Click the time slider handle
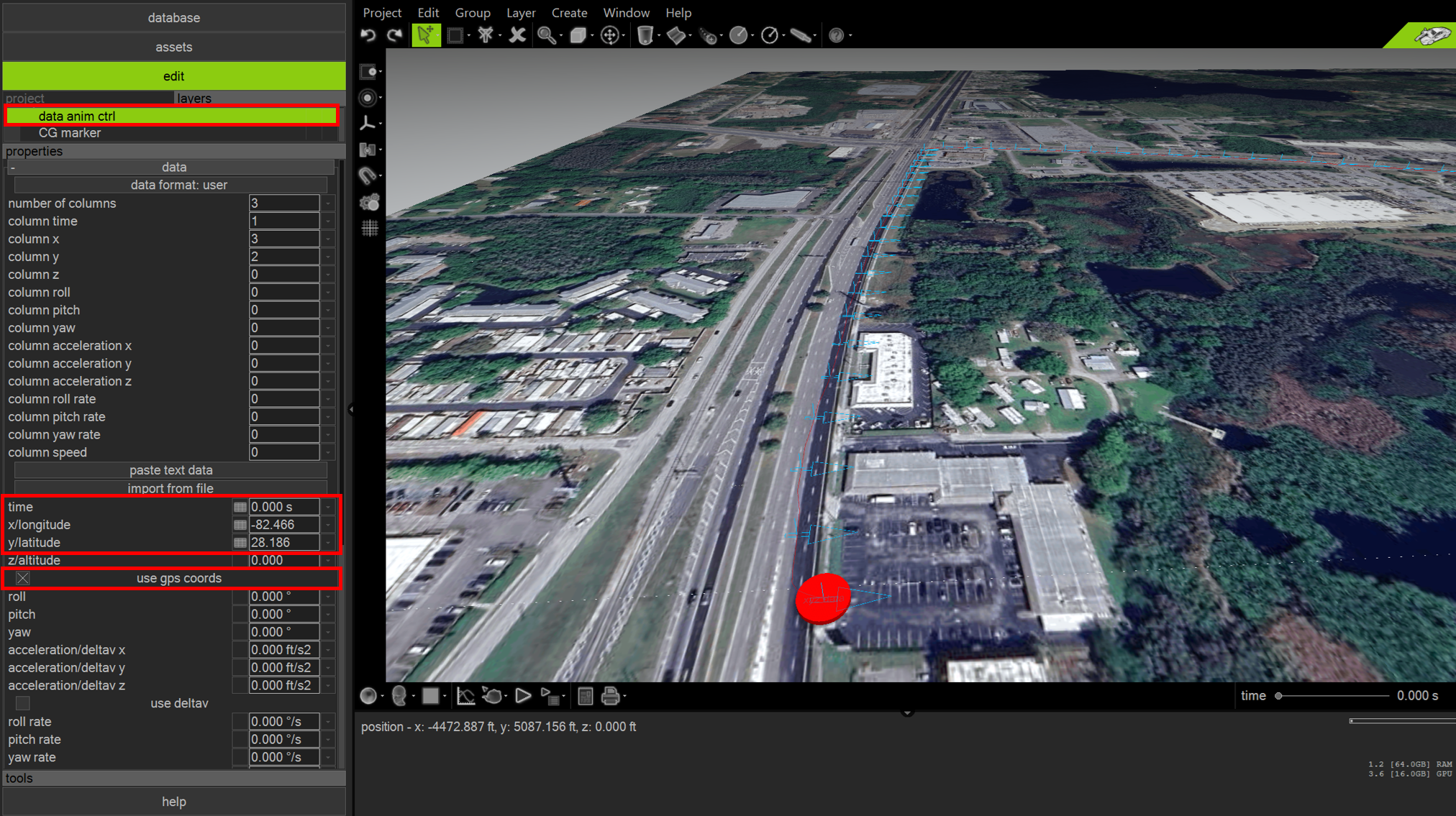Image resolution: width=1456 pixels, height=816 pixels. 1278,696
